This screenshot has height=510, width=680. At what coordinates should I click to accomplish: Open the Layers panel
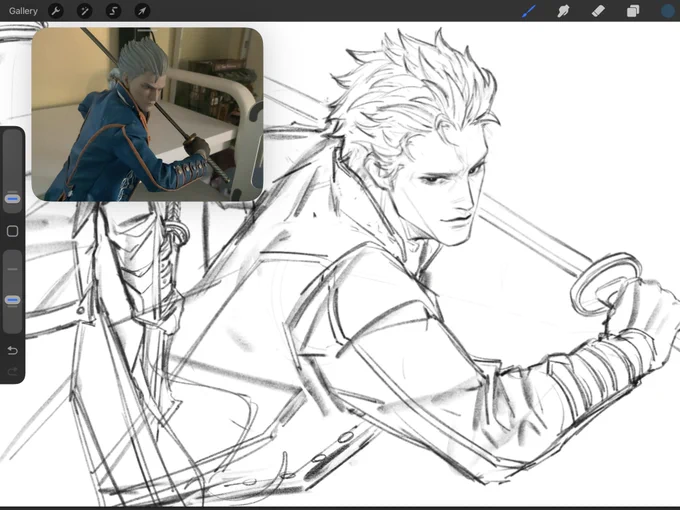(633, 11)
